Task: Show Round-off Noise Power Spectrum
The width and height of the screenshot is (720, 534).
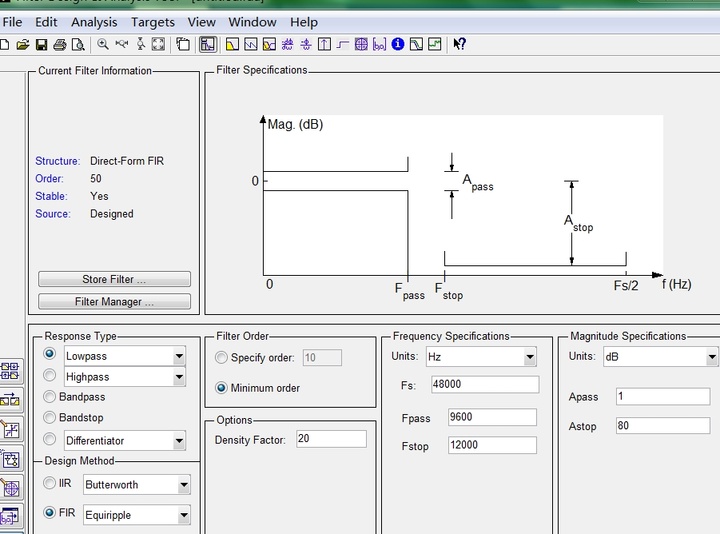Action: coord(434,44)
